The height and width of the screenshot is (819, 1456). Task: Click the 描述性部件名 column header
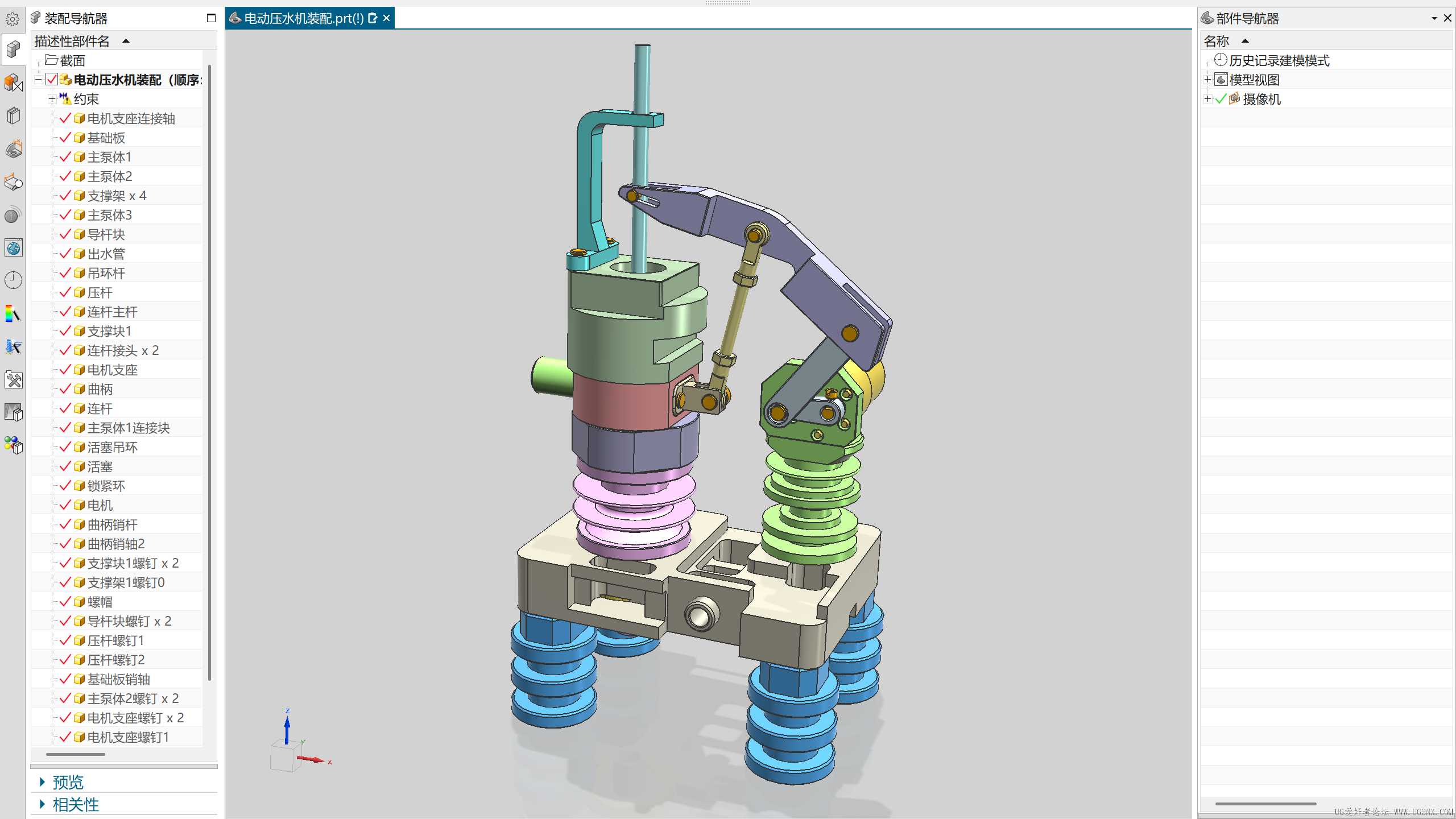point(72,41)
